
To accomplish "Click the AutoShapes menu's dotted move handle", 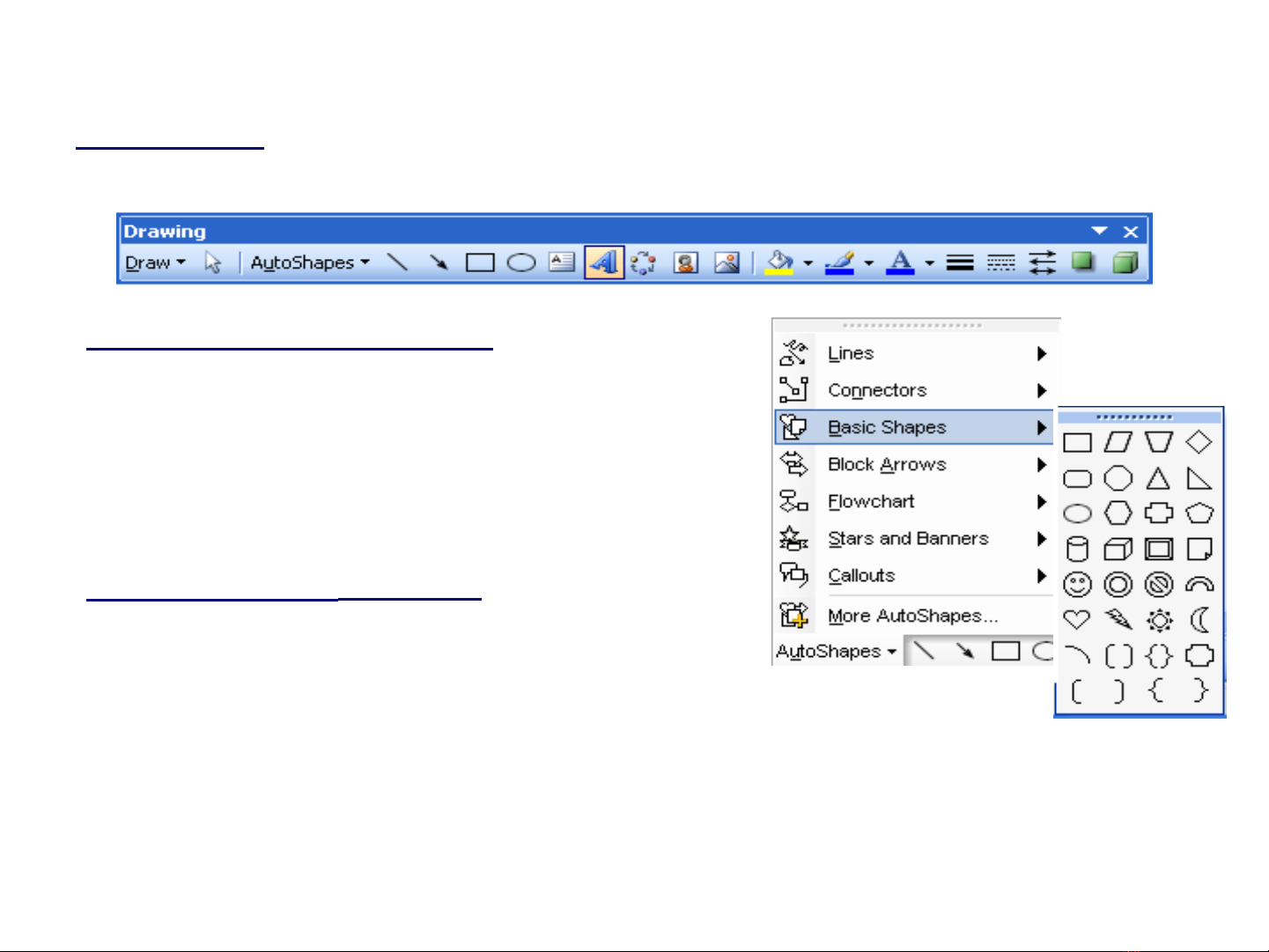I will point(912,325).
